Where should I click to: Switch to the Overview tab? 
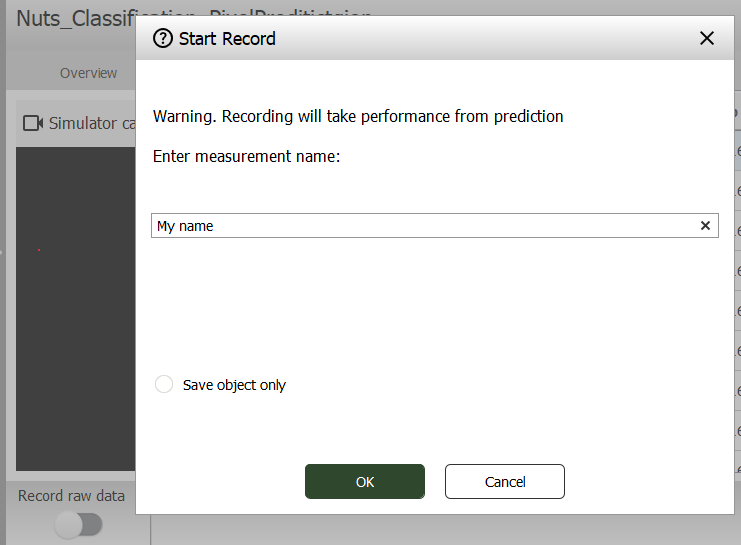[88, 73]
